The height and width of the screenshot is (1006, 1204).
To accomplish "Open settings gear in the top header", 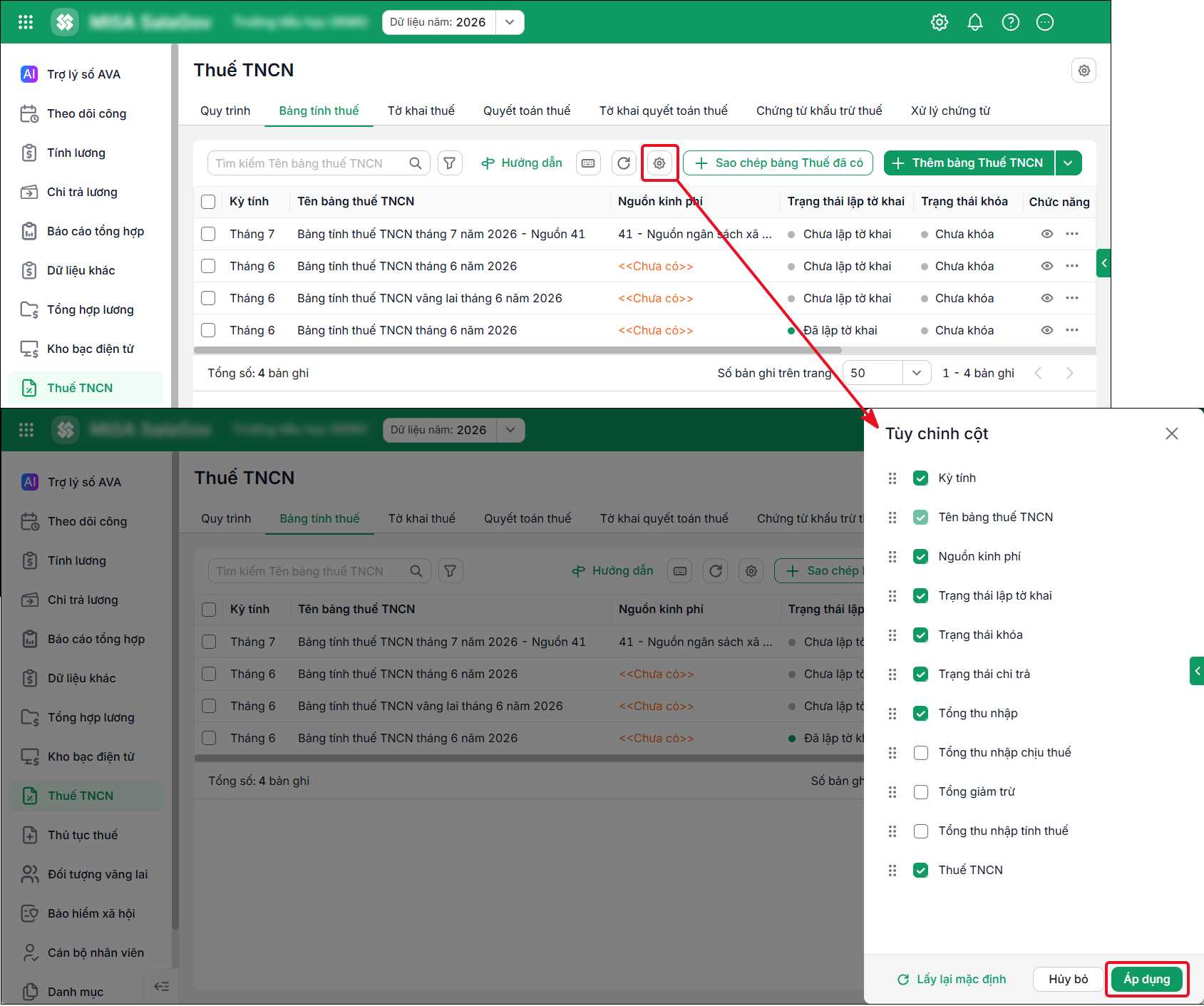I will (940, 22).
